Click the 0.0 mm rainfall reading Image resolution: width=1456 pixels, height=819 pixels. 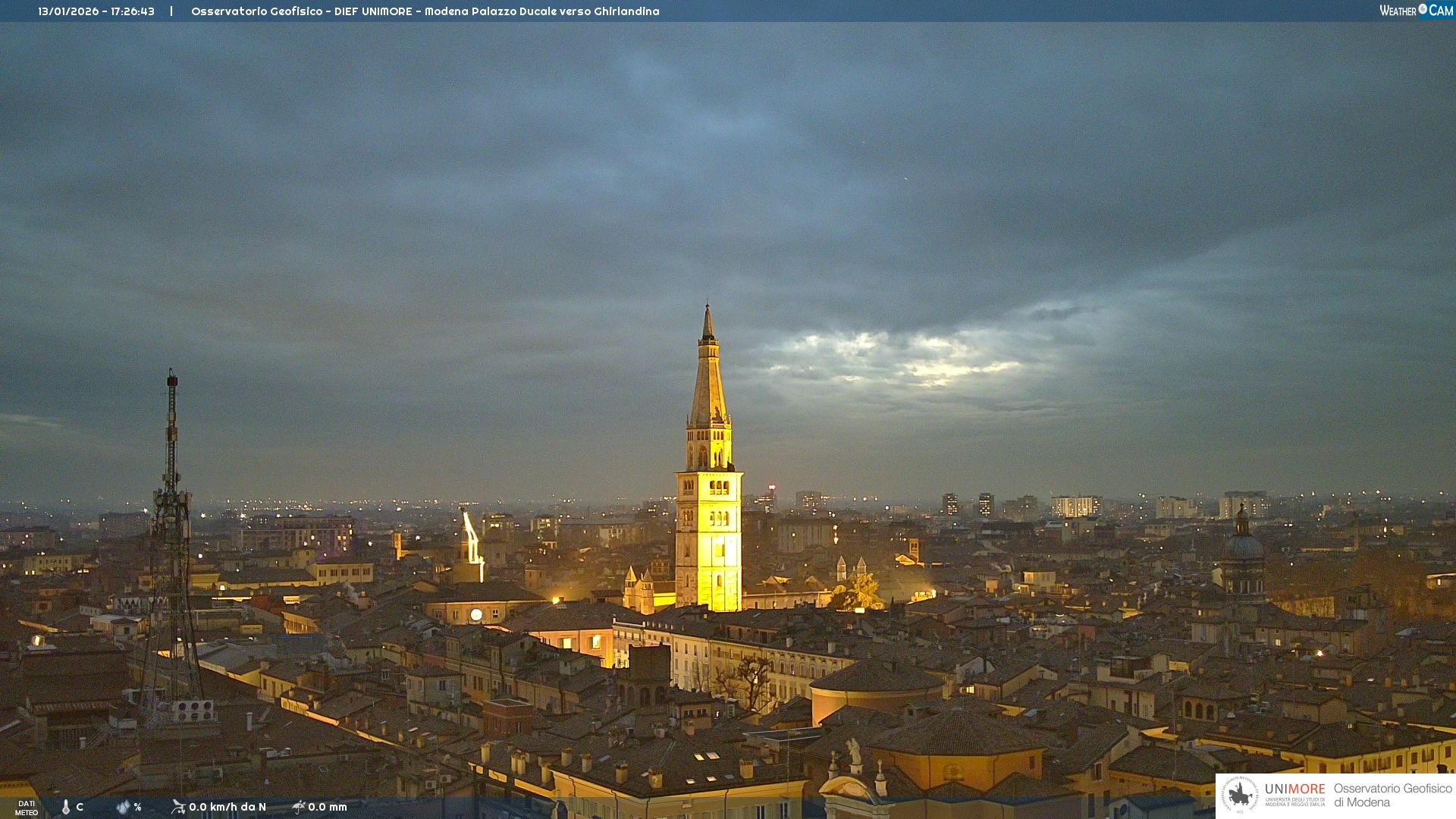coord(328,807)
